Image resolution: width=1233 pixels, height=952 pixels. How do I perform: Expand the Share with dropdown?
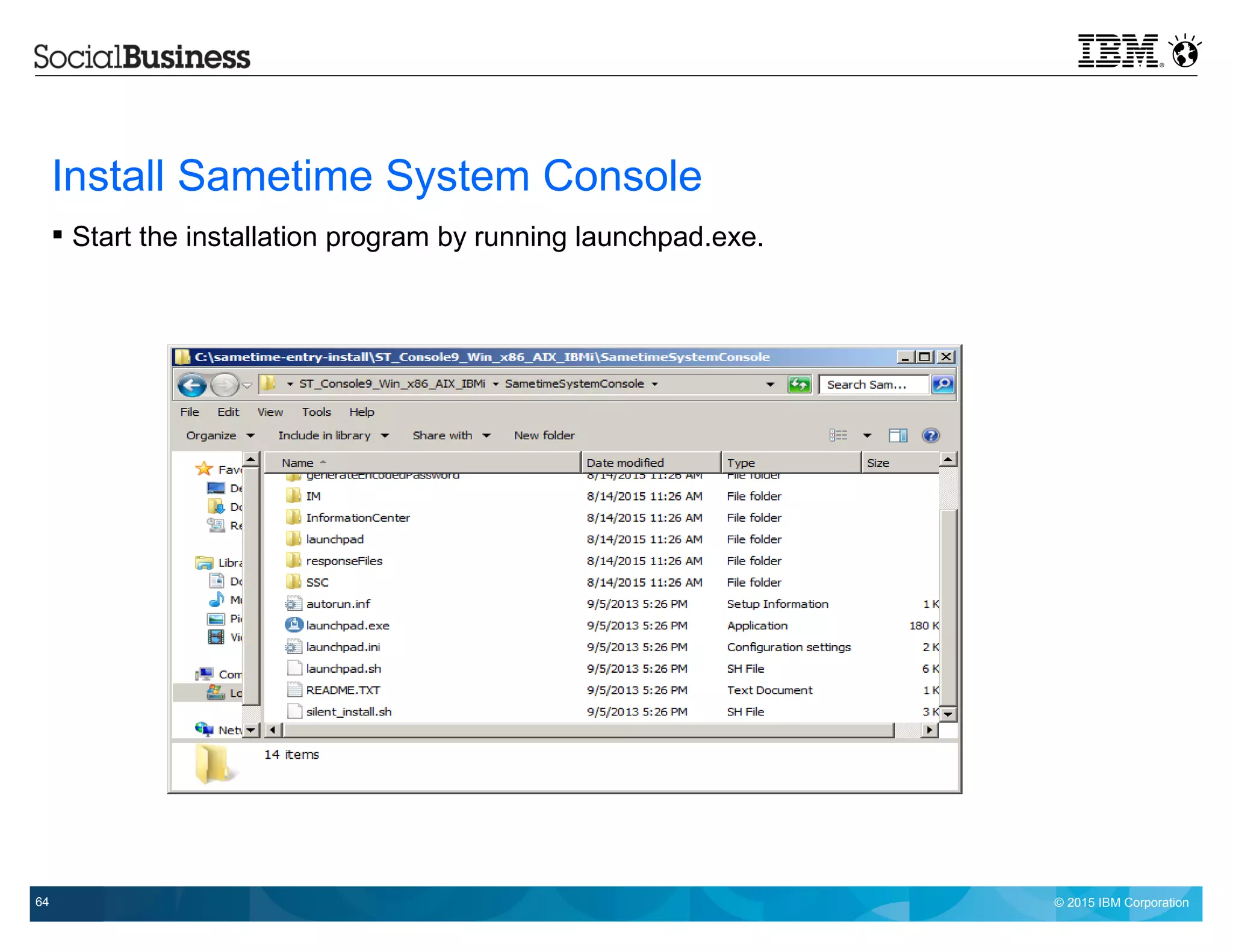coord(451,435)
